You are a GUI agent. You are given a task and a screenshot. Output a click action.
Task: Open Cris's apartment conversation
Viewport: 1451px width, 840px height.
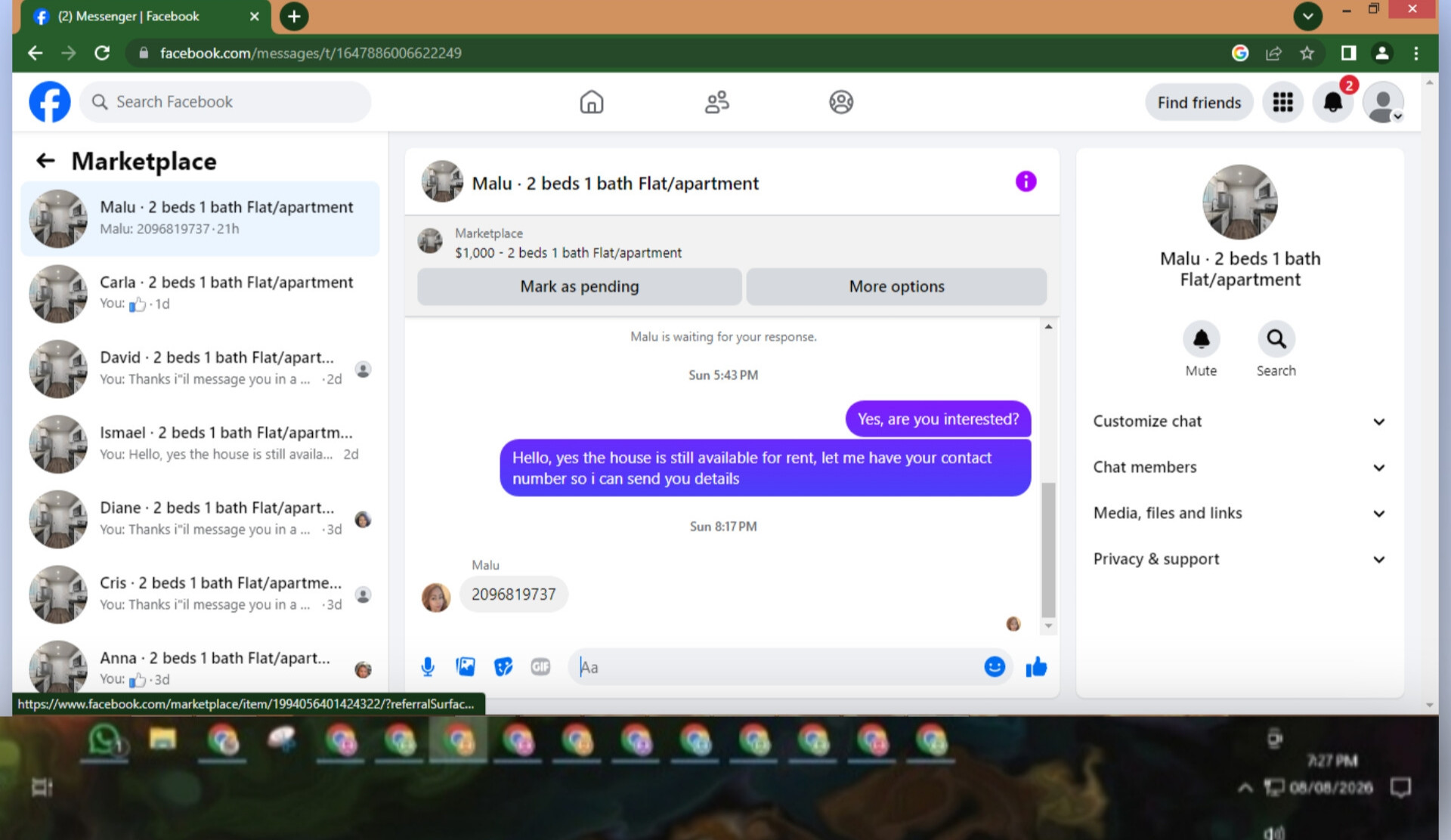pyautogui.click(x=200, y=594)
